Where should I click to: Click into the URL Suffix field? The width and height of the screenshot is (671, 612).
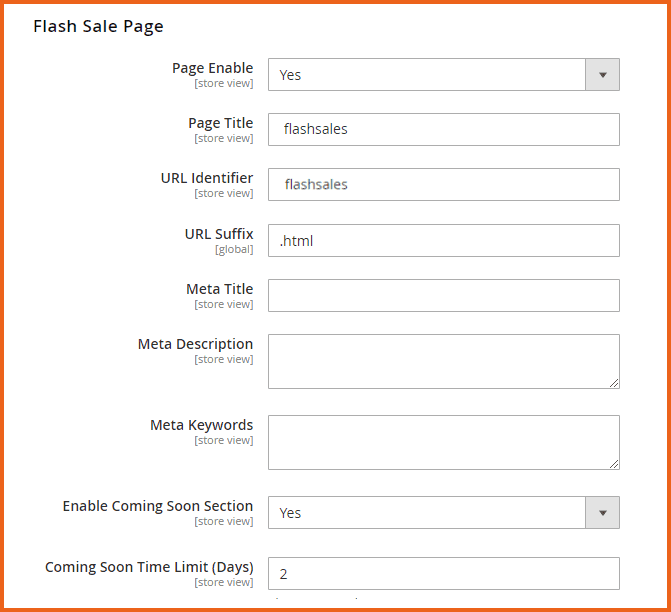(443, 240)
